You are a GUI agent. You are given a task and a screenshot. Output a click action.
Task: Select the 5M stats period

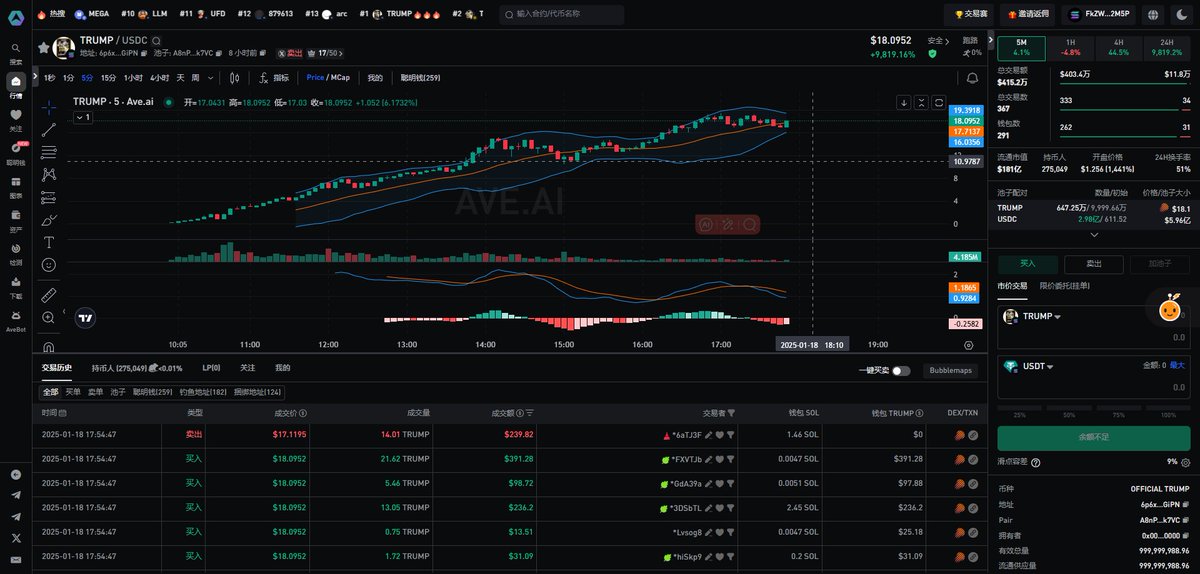click(1021, 48)
